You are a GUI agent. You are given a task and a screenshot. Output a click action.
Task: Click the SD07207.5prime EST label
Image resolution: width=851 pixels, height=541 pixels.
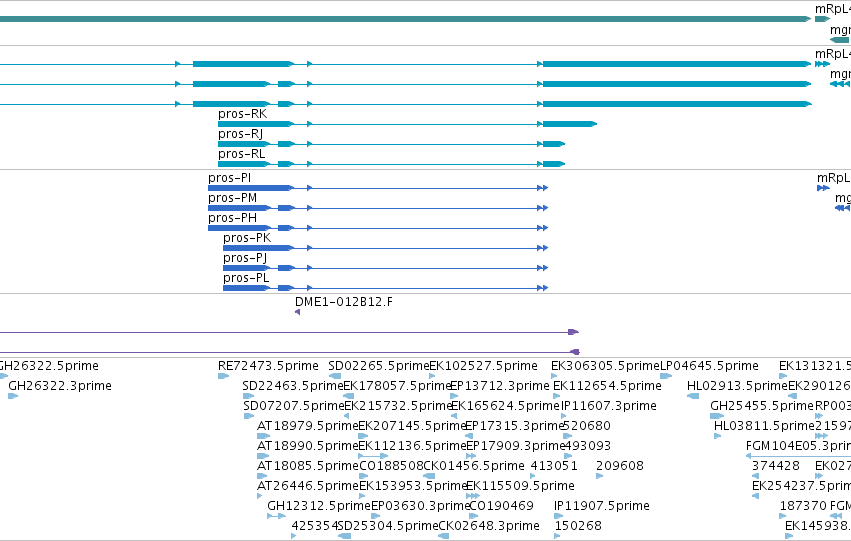[x=294, y=406]
